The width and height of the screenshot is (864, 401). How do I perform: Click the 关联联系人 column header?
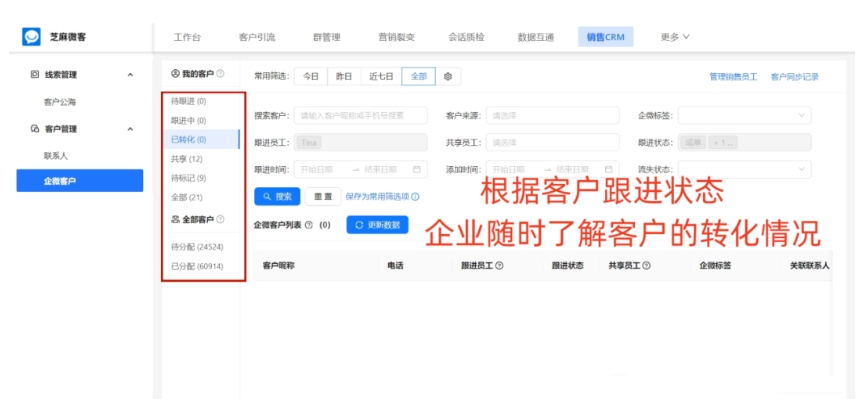coord(809,265)
